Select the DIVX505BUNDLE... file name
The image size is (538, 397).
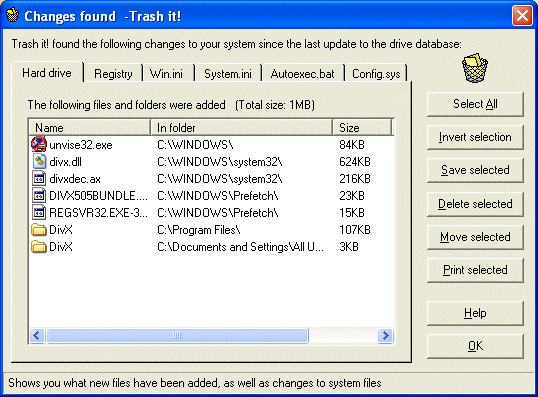pyautogui.click(x=98, y=196)
